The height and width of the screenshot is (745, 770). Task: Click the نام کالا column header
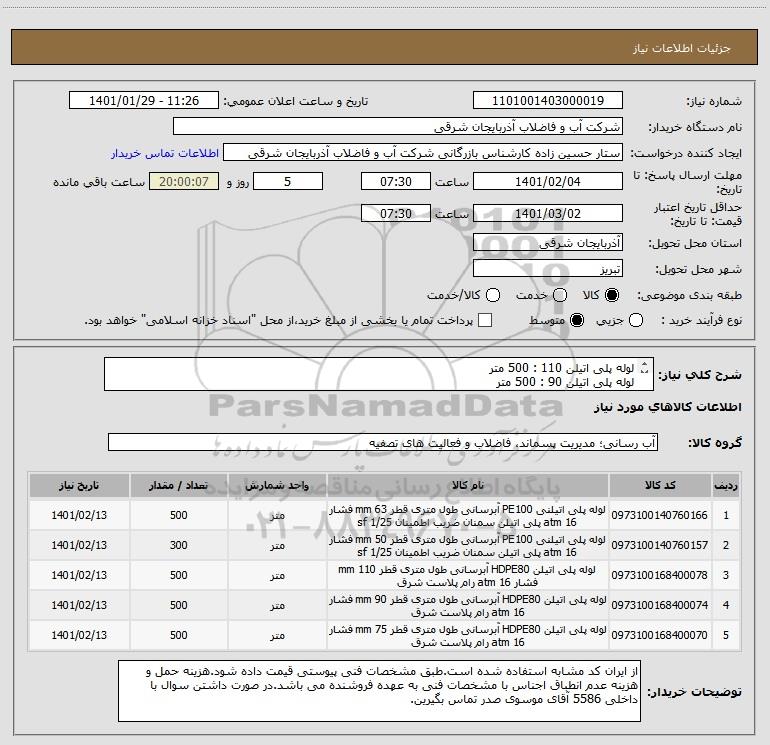coord(468,485)
